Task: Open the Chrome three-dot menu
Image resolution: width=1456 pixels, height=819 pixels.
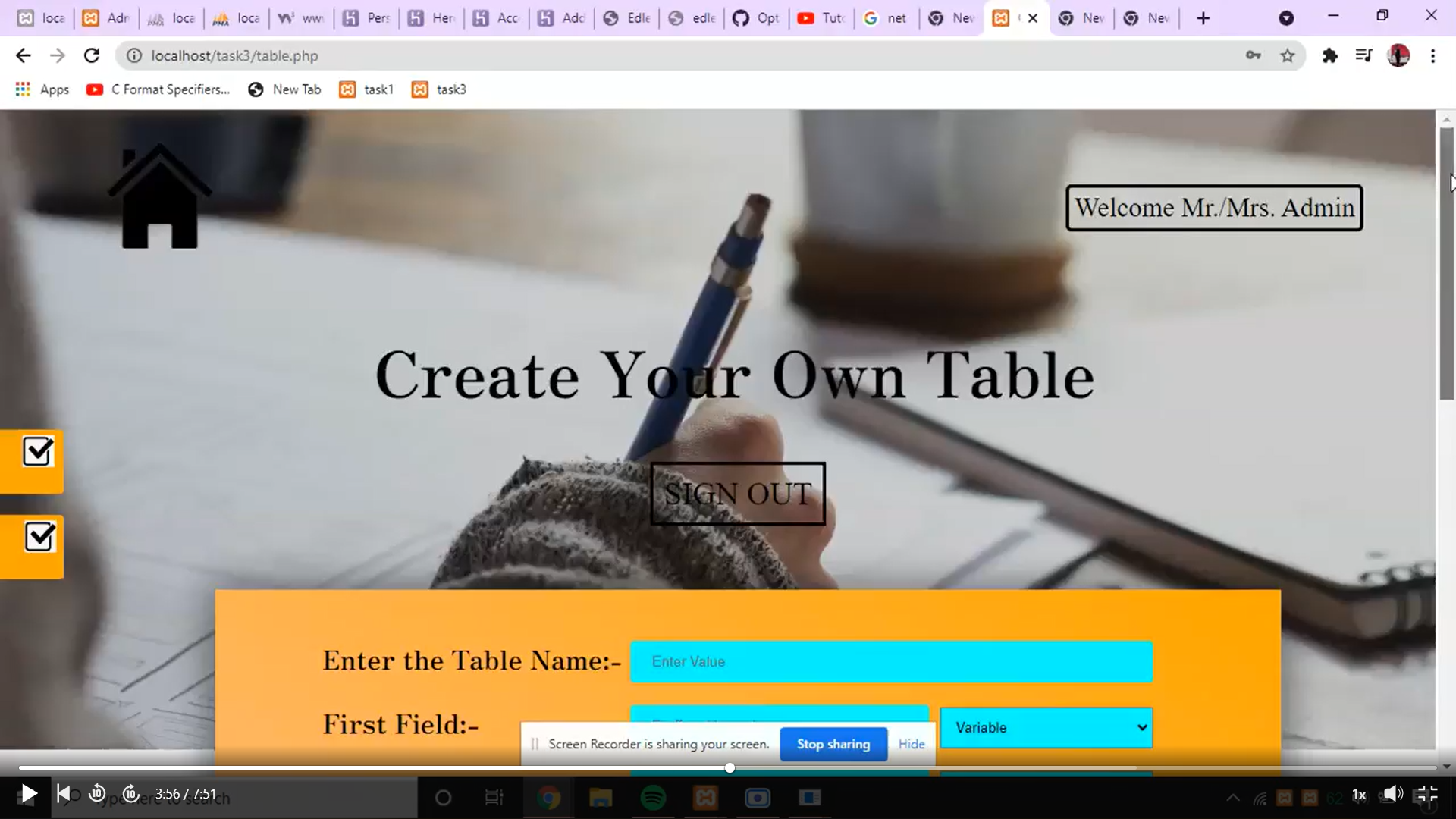Action: (1432, 55)
